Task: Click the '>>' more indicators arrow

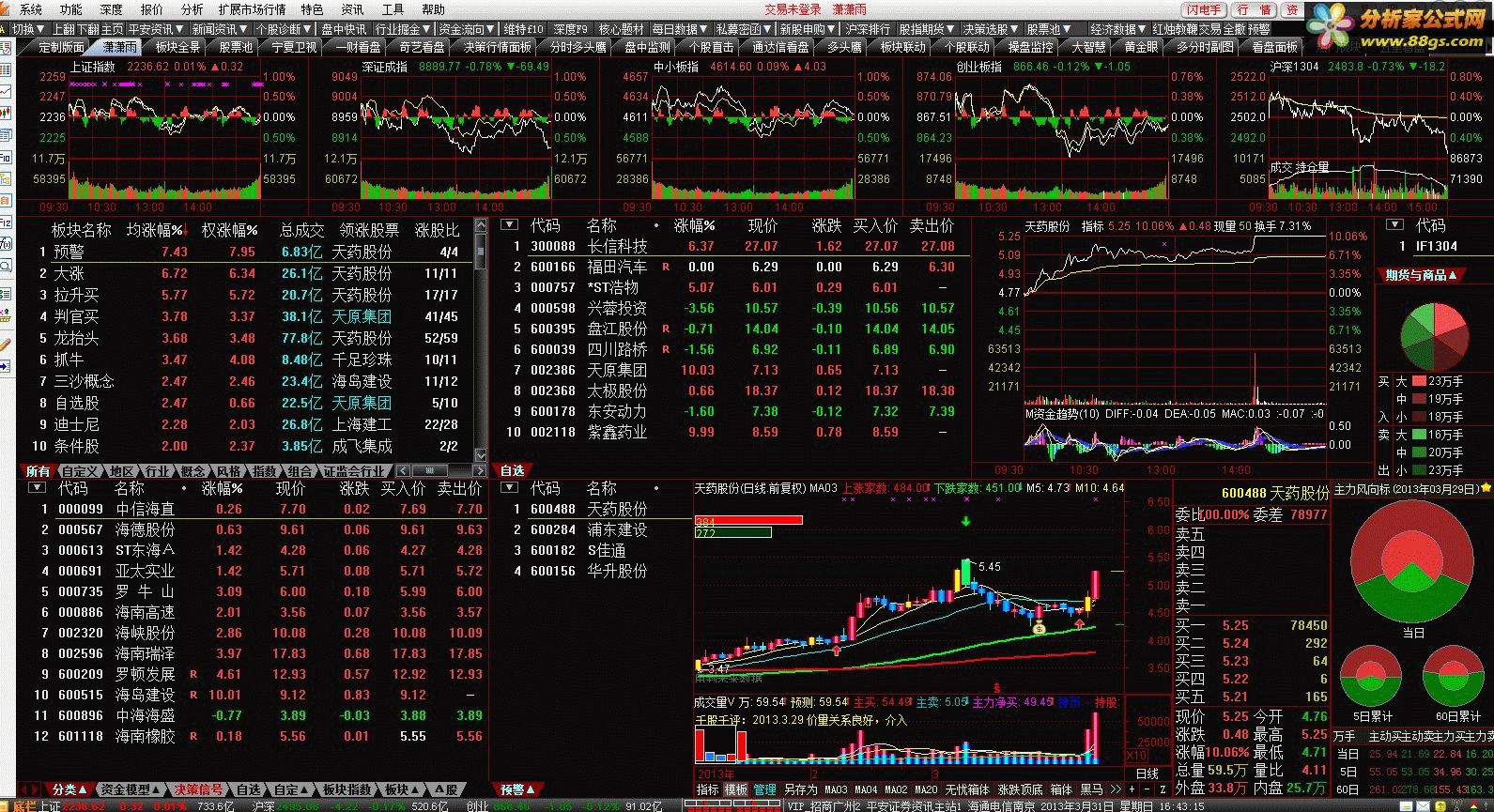Action: click(1116, 789)
